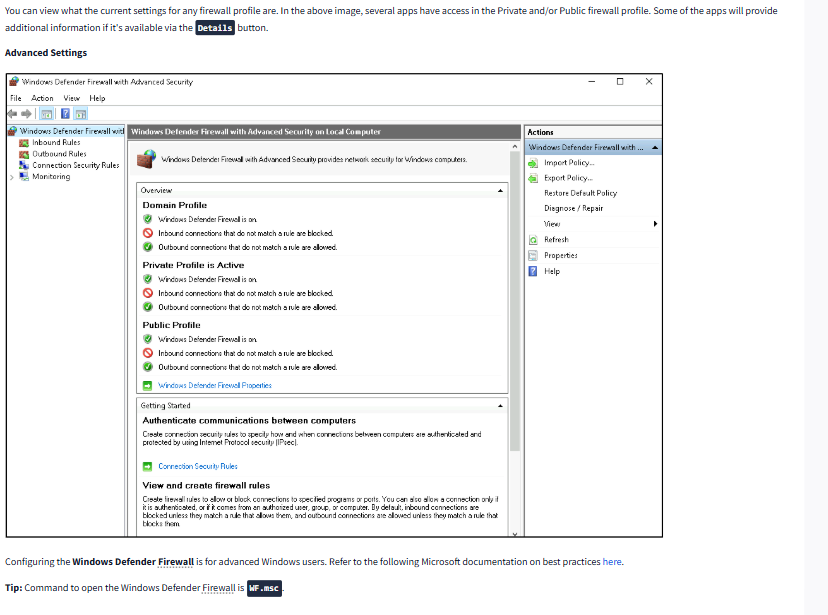Image resolution: width=828 pixels, height=615 pixels.
Task: Click the Properties icon in Actions pane
Action: [533, 255]
